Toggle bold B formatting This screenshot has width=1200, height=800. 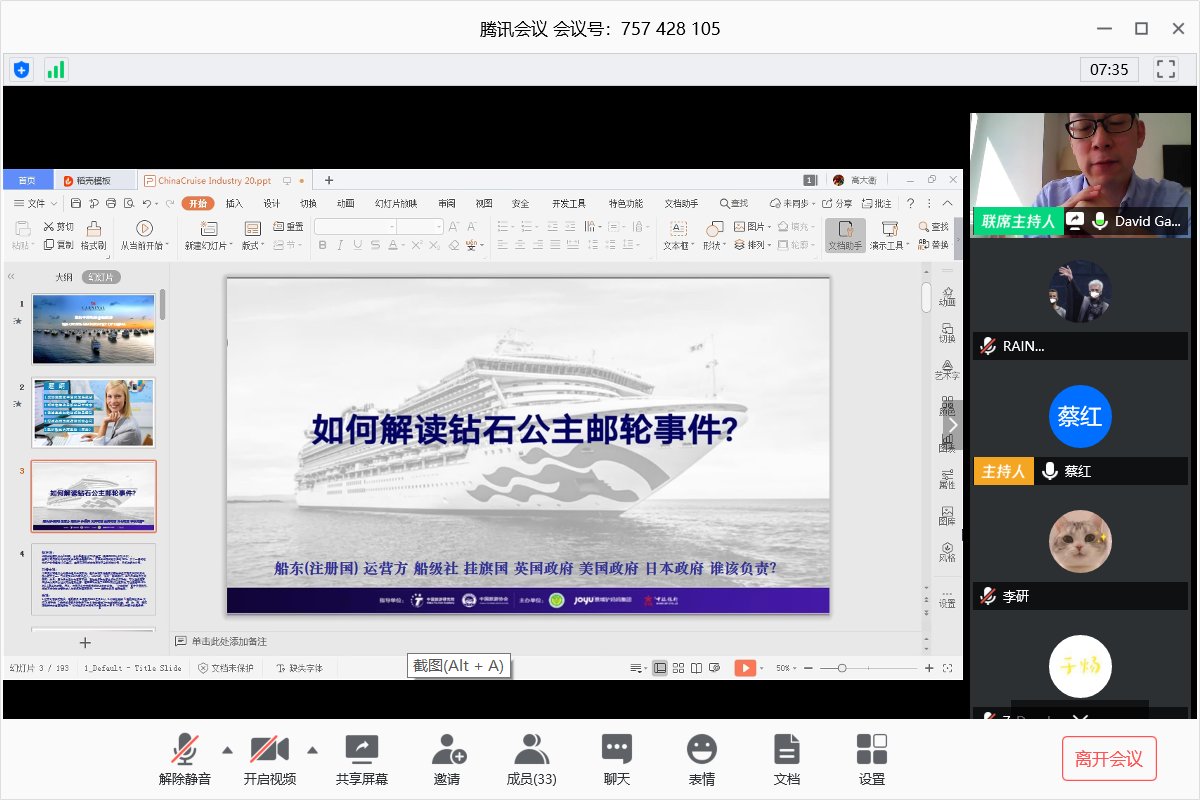322,245
